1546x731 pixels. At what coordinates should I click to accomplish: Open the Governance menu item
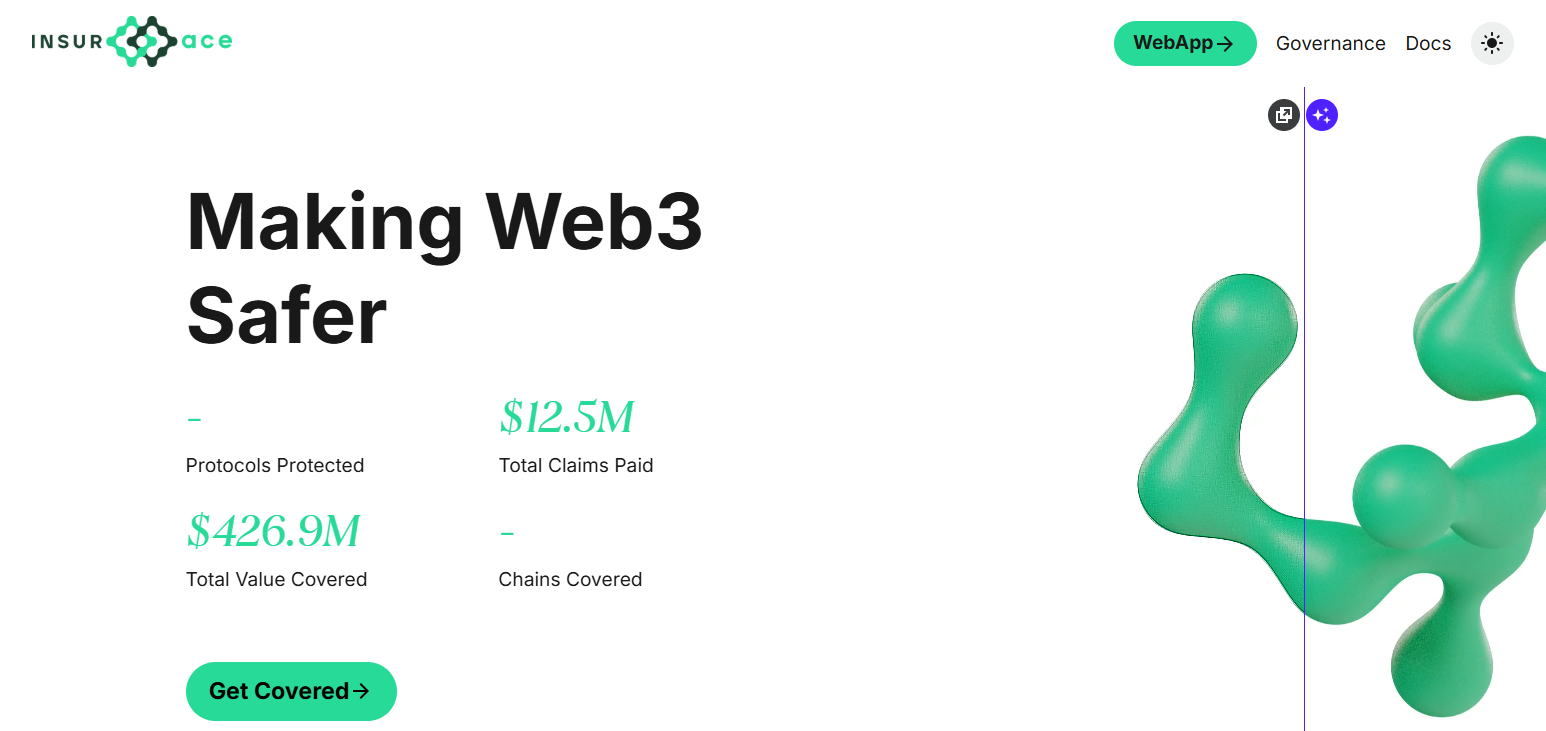point(1330,43)
